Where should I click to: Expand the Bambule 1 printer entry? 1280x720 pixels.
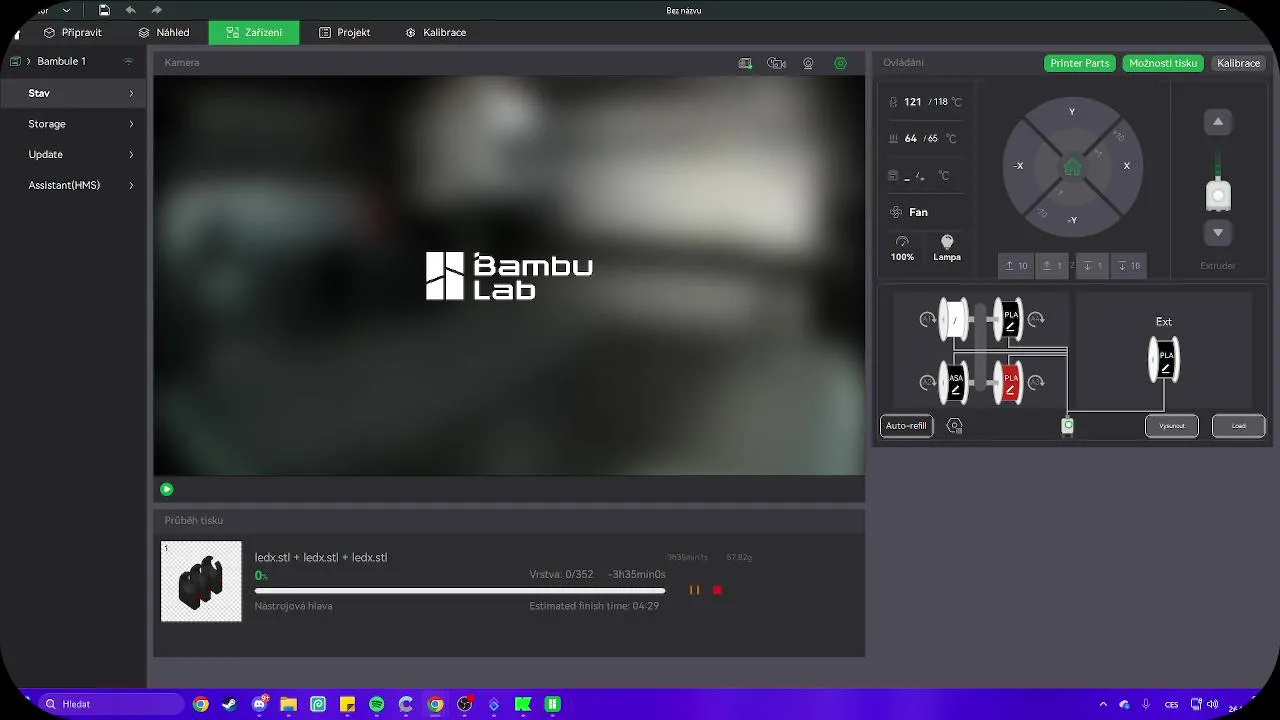pyautogui.click(x=28, y=62)
